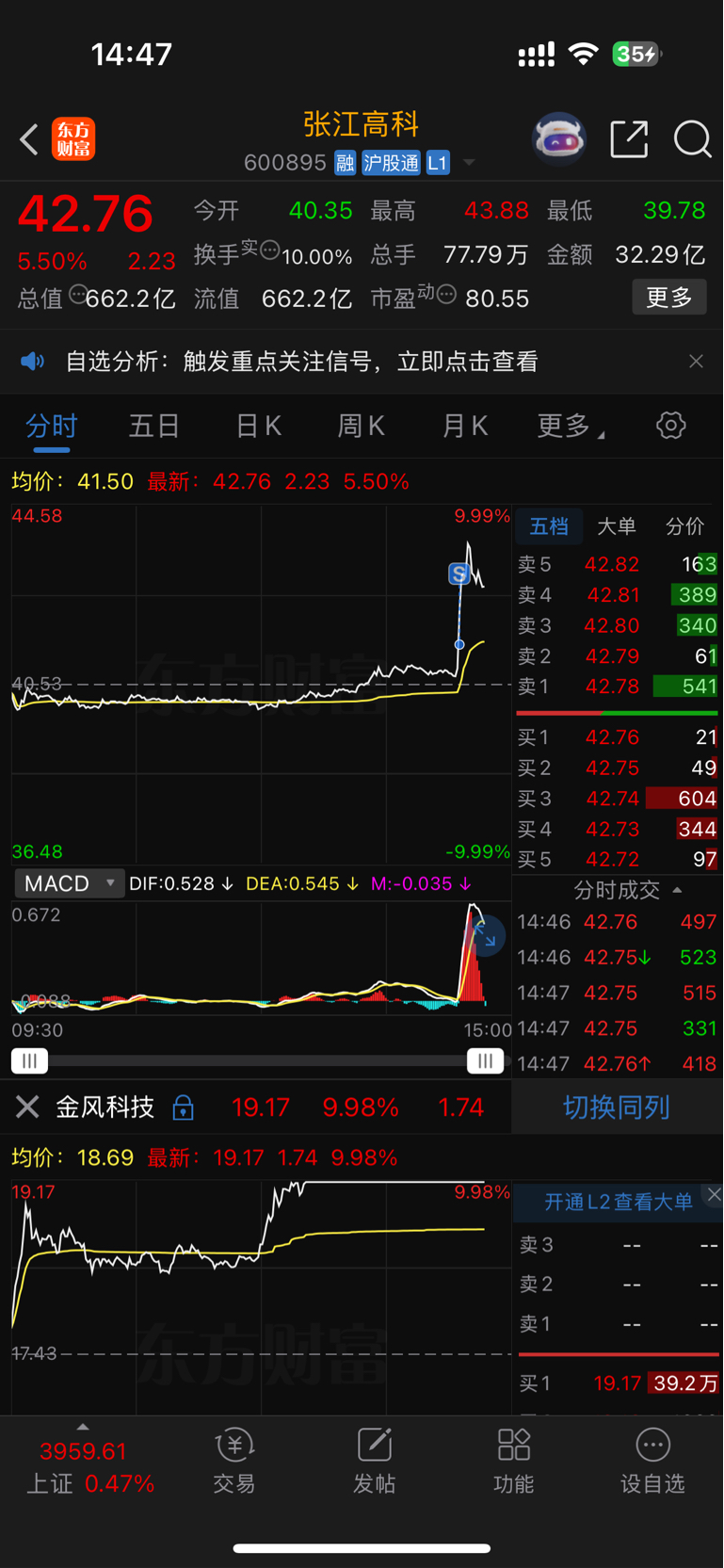The height and width of the screenshot is (1568, 724).
Task: Dismiss the 自选分析 notice banner
Action: tap(696, 362)
